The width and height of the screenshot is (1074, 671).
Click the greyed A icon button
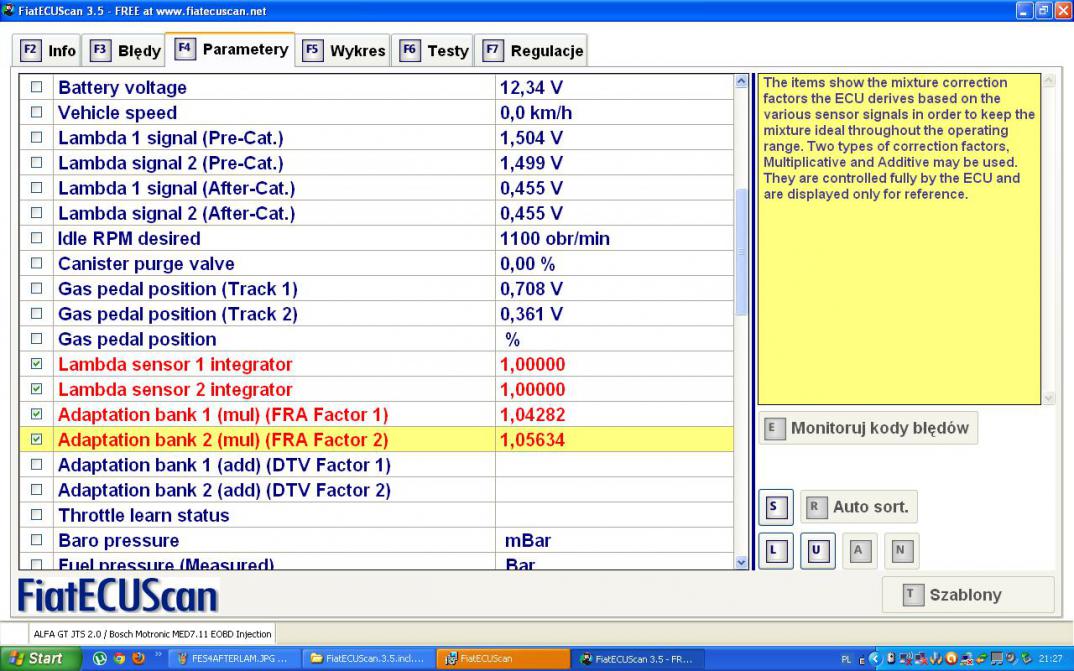(x=858, y=550)
